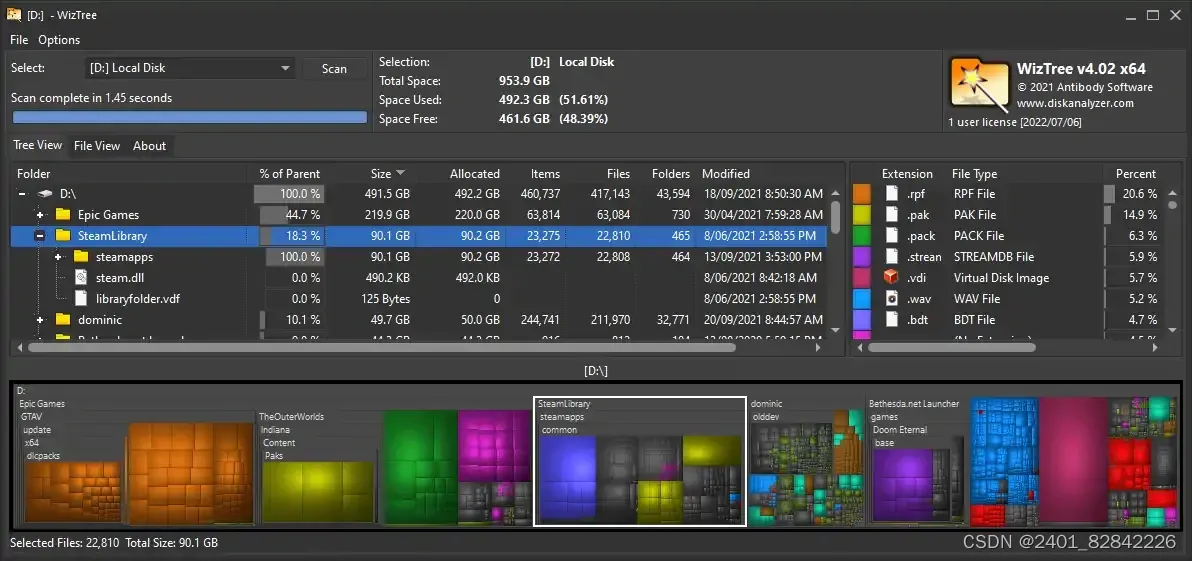Click the scan progress bar
Screen dimensions: 1192x561
189,117
